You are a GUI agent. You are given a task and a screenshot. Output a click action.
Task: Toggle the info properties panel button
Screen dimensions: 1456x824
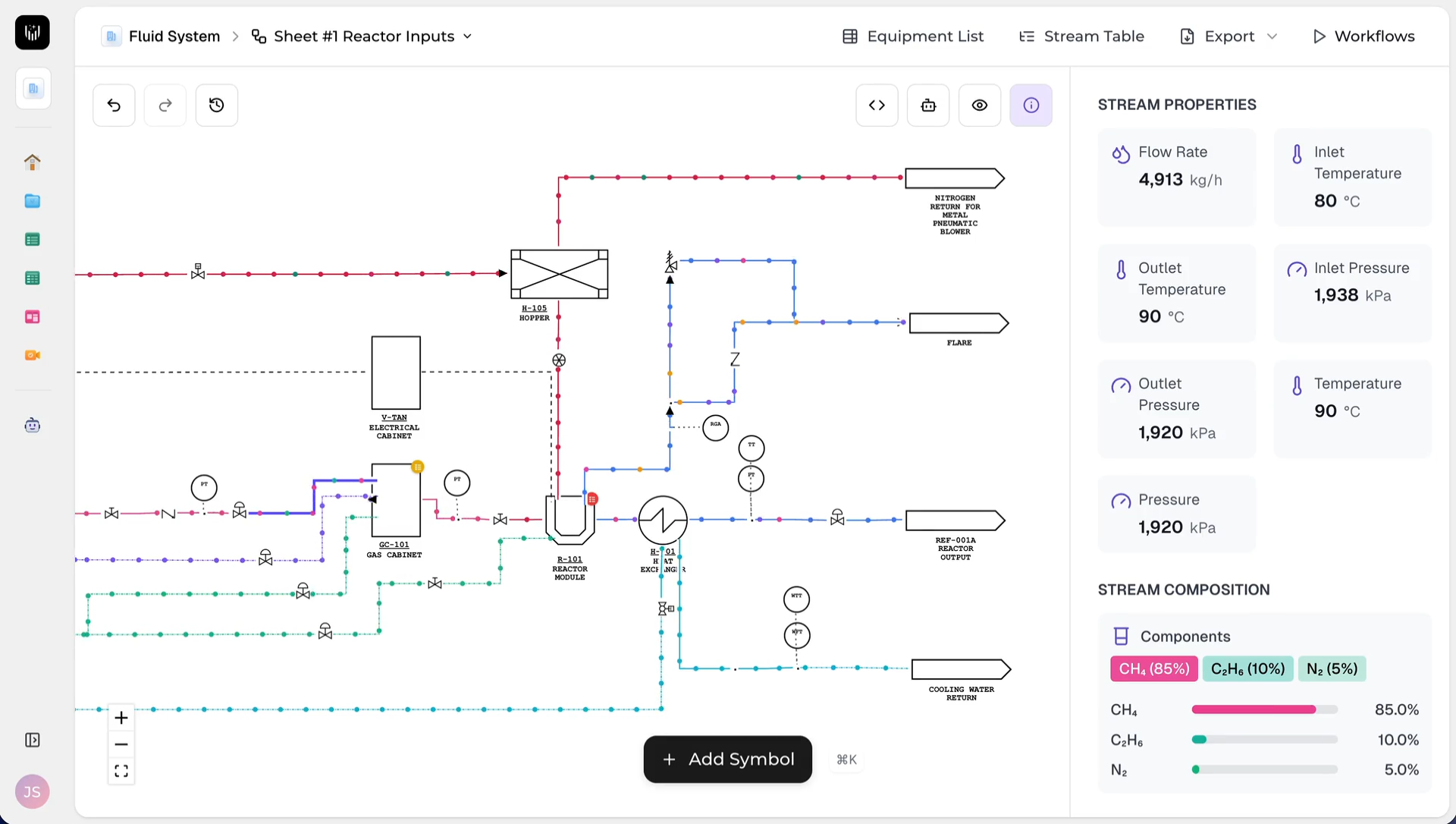[x=1031, y=105]
